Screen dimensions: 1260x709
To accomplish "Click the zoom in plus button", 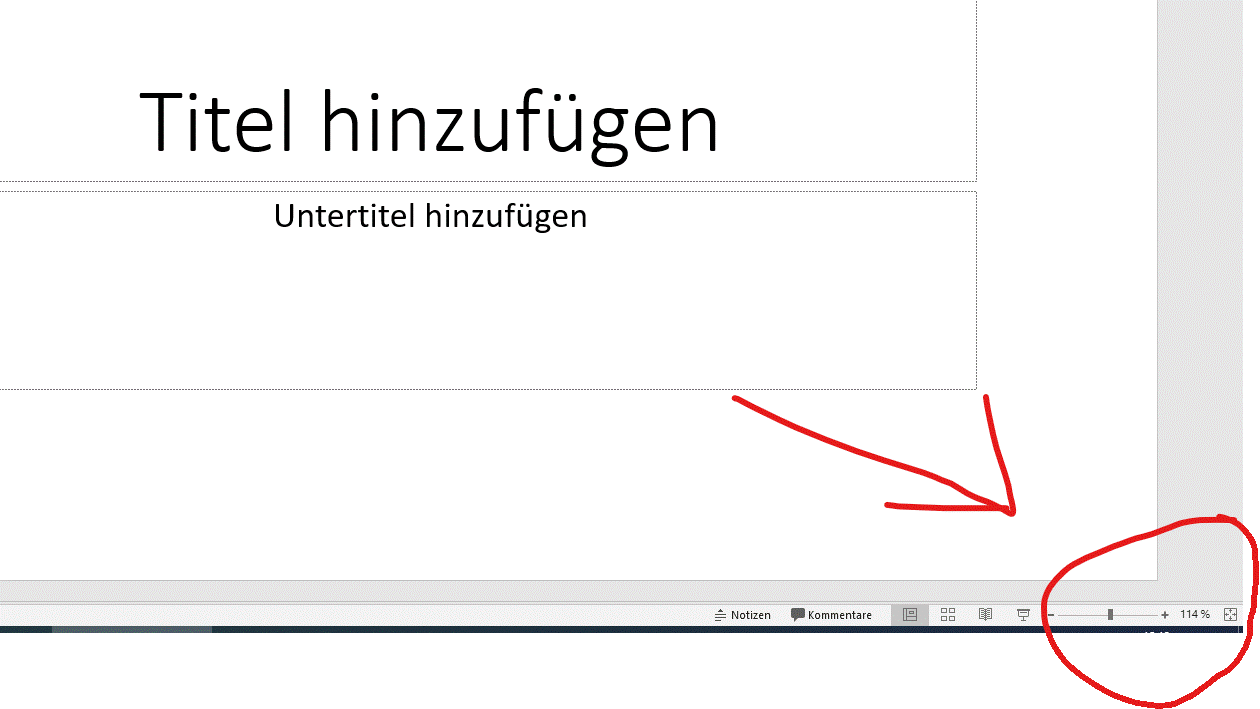I will [1165, 615].
